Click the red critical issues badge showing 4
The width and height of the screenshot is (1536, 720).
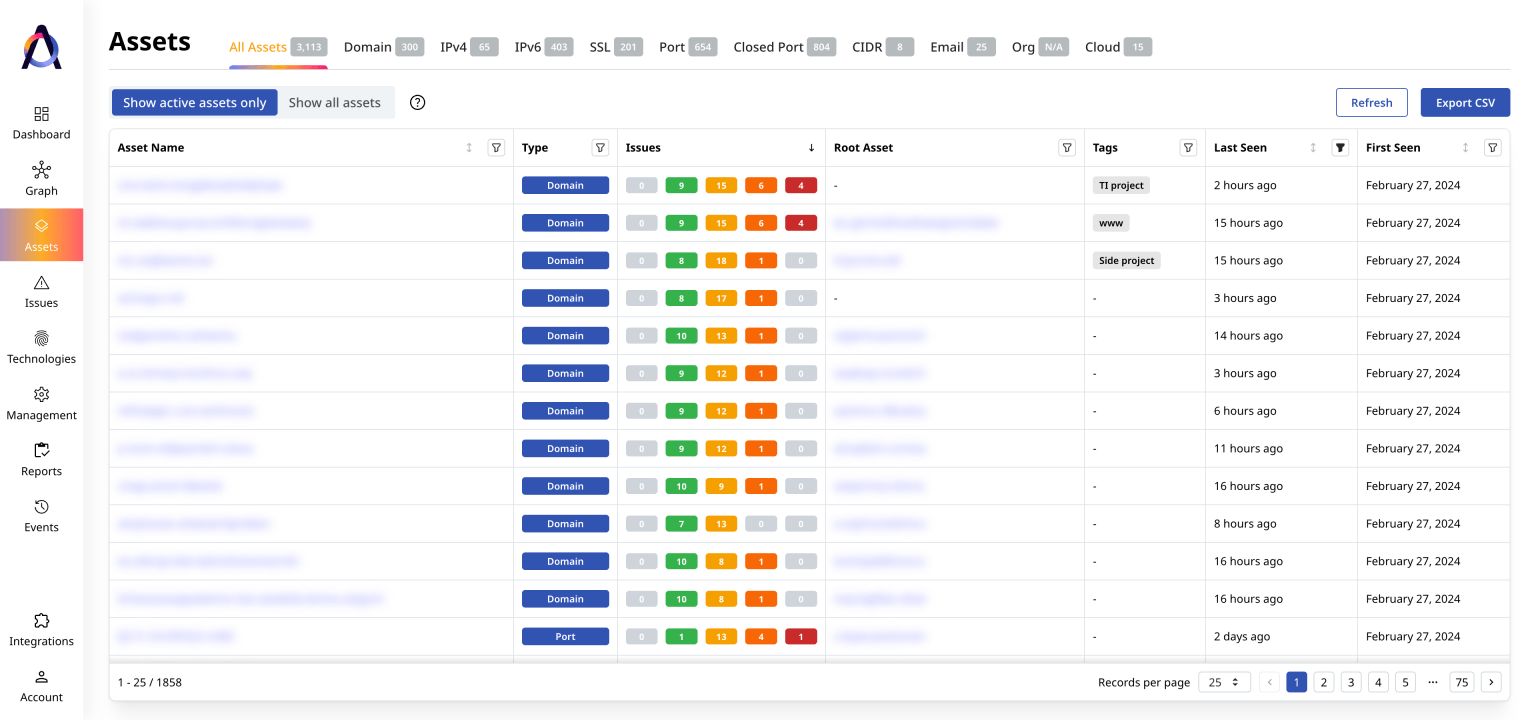tap(801, 185)
